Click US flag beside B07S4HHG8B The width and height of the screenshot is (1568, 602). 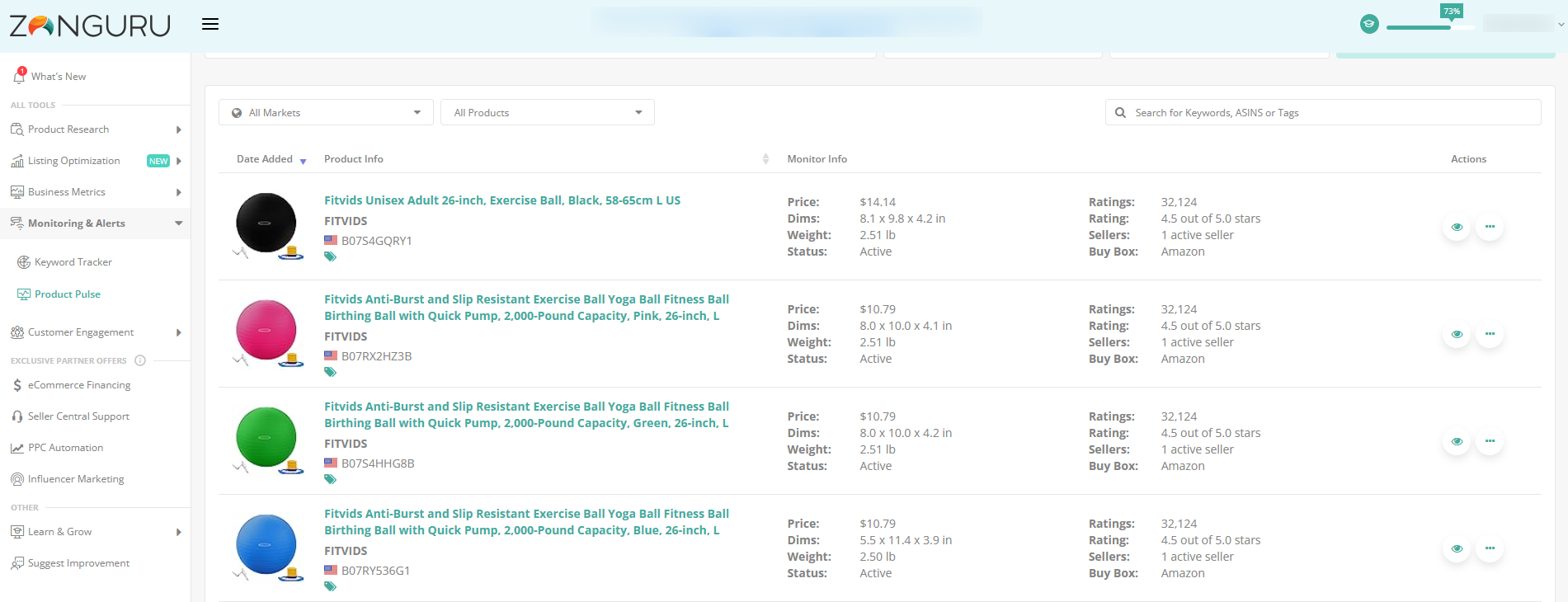[x=331, y=463]
